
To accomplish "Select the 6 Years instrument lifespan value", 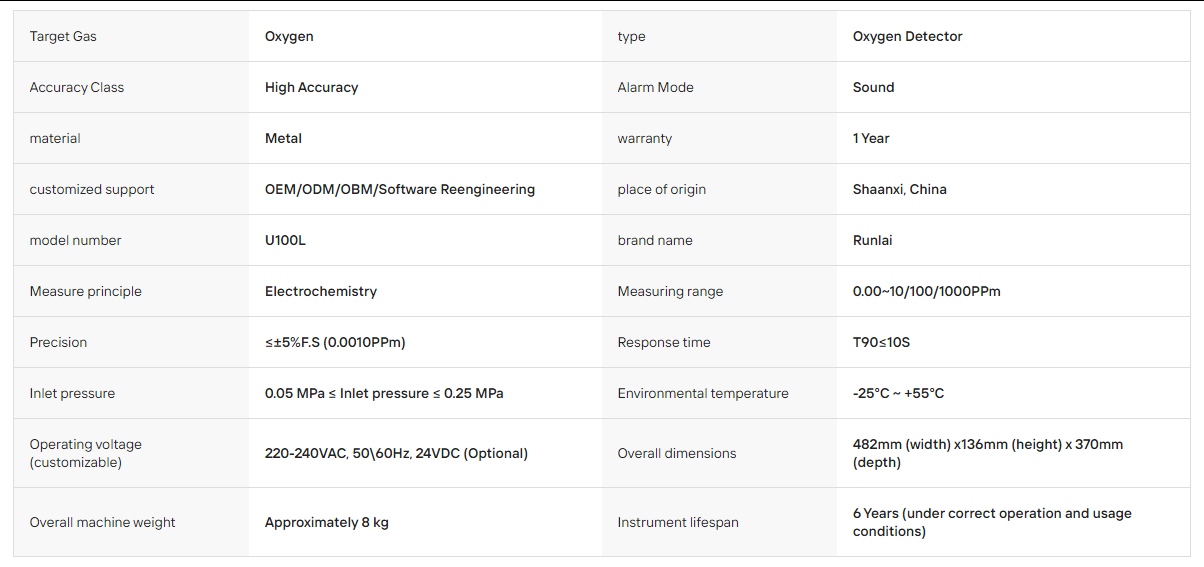I will pos(992,522).
